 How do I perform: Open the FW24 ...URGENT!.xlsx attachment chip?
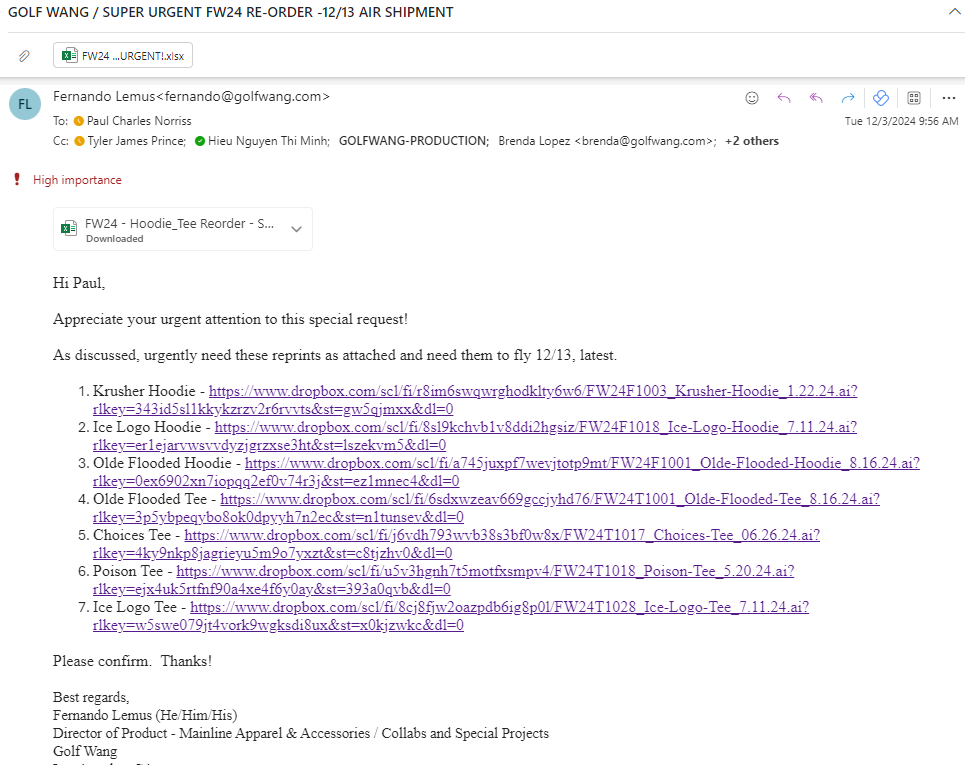[123, 55]
